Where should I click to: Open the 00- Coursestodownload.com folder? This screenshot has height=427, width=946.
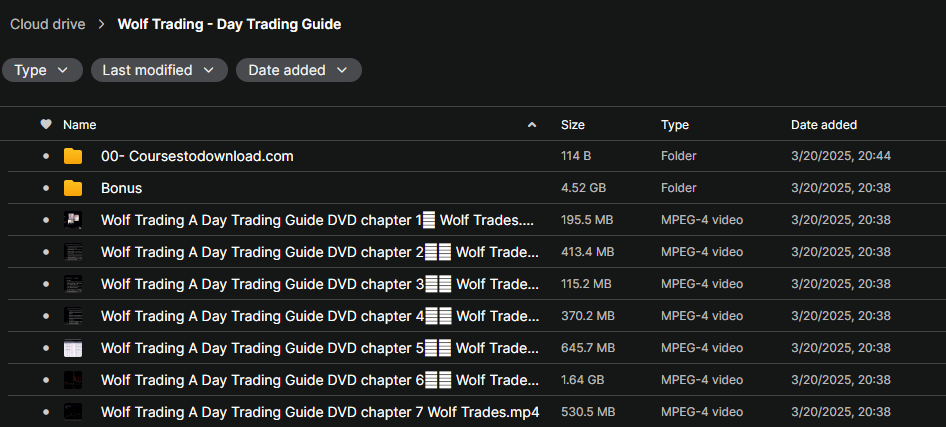[x=197, y=156]
